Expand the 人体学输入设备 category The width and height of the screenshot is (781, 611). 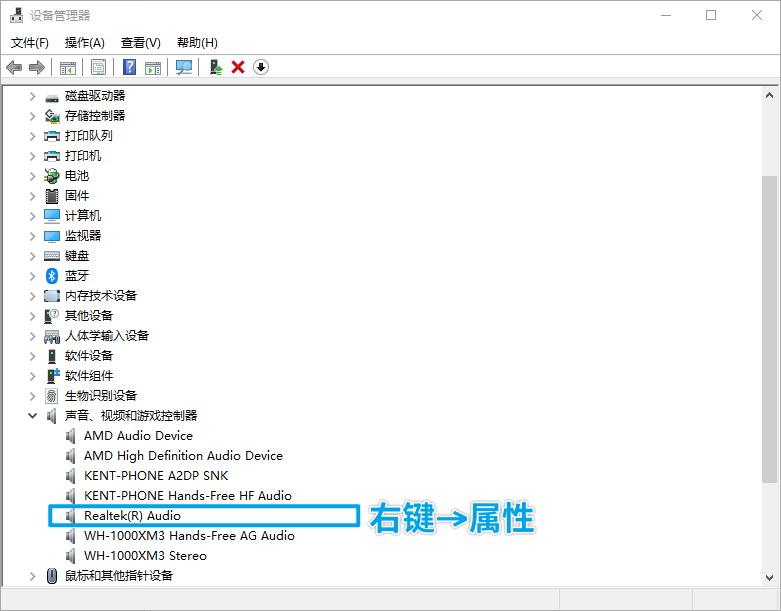[x=32, y=336]
